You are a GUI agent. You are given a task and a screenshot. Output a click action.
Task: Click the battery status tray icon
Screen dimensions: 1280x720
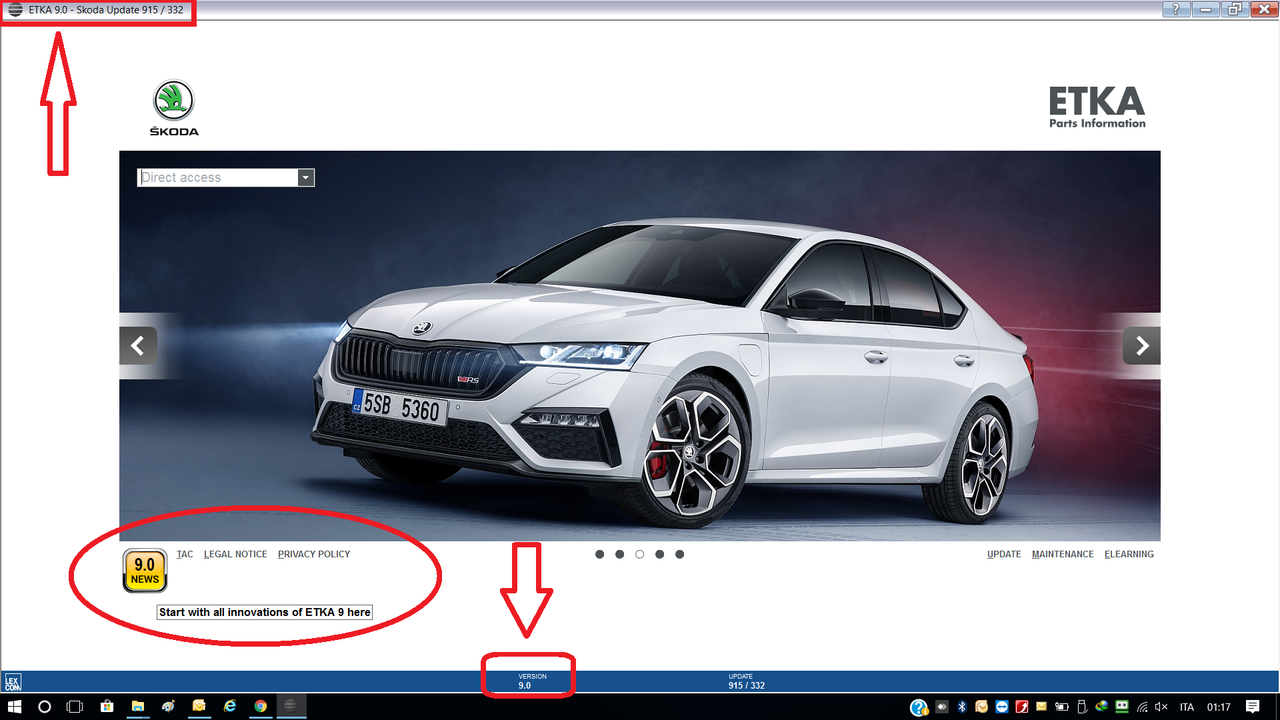(x=1062, y=707)
